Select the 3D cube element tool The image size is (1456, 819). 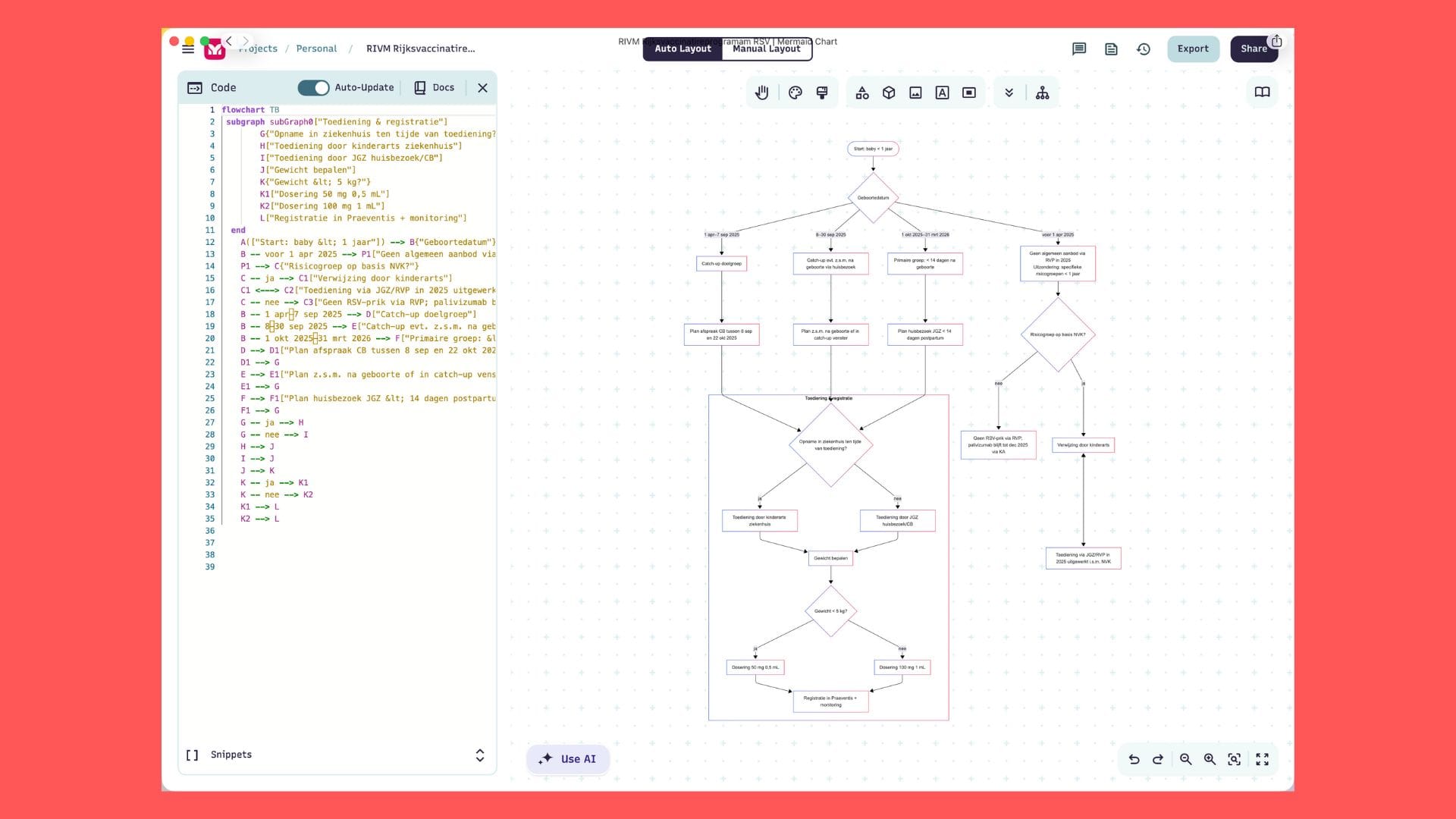(888, 93)
